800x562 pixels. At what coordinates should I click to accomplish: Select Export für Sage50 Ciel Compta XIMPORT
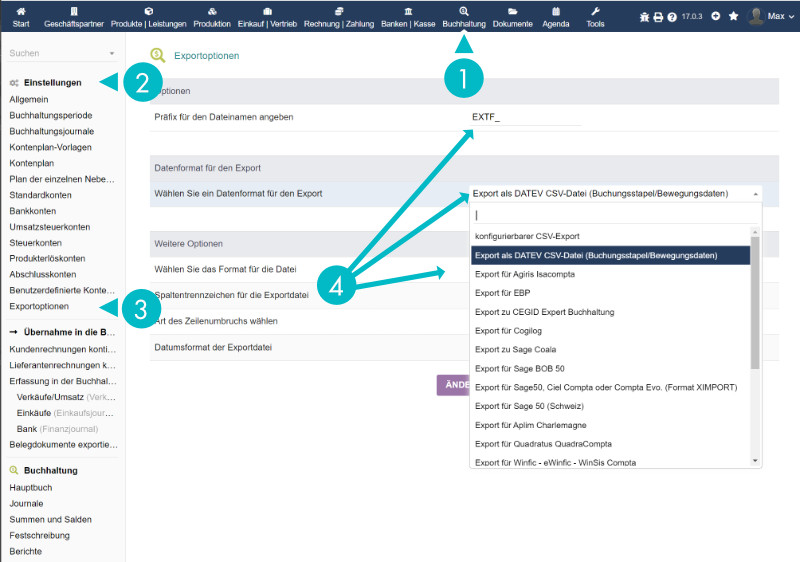[x=611, y=387]
